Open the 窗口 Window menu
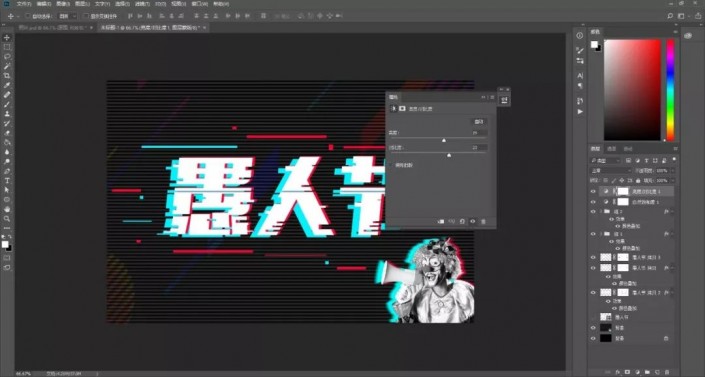 199,4
